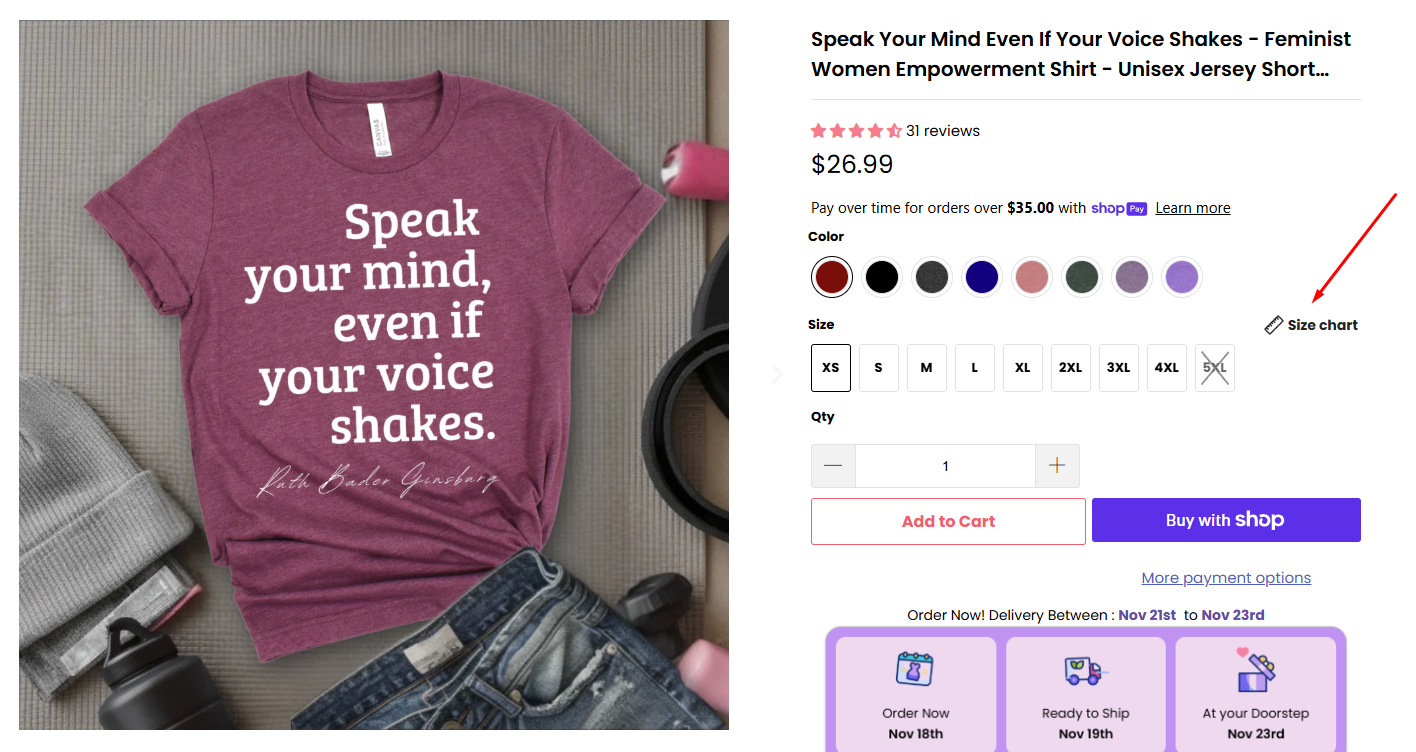Image resolution: width=1416 pixels, height=752 pixels.
Task: Open More payment options link
Action: [1226, 578]
